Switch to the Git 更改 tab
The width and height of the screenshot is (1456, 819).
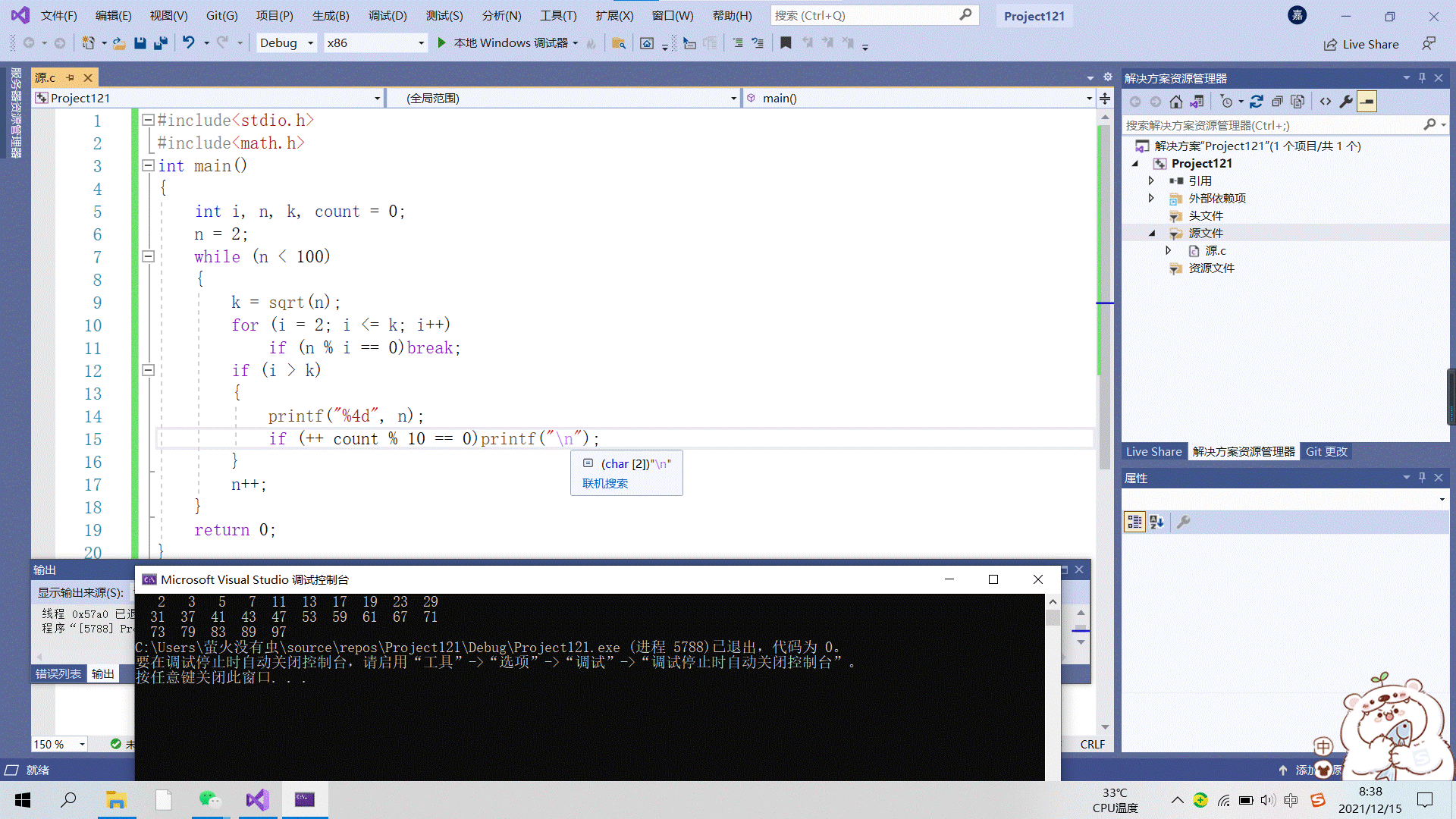pos(1326,451)
